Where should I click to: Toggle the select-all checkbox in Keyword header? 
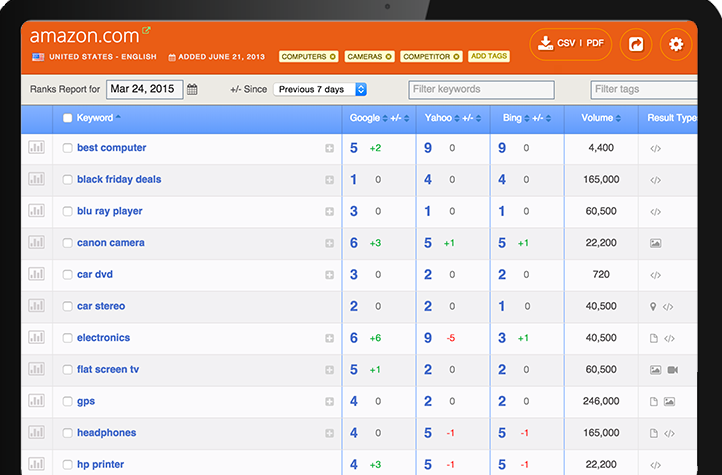click(68, 118)
